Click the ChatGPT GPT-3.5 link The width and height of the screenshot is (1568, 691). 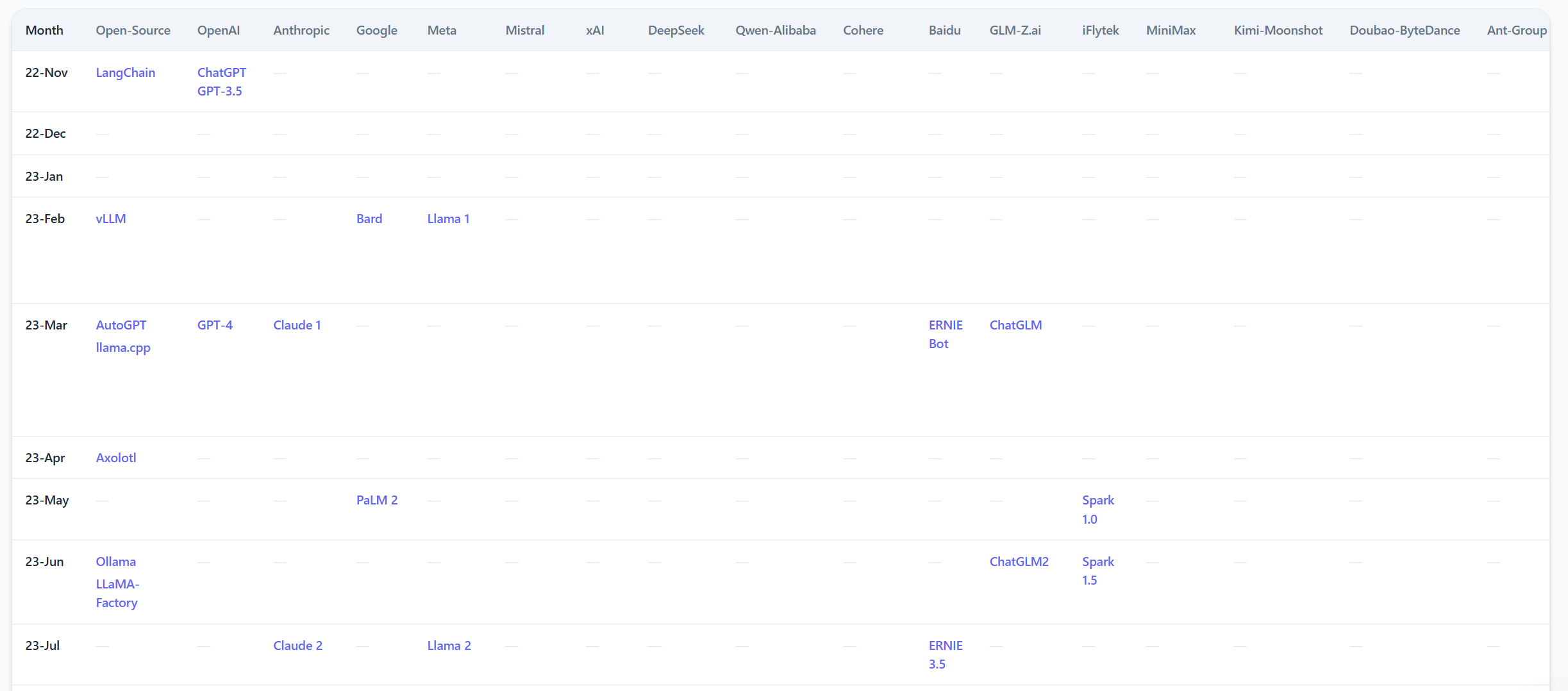[221, 81]
